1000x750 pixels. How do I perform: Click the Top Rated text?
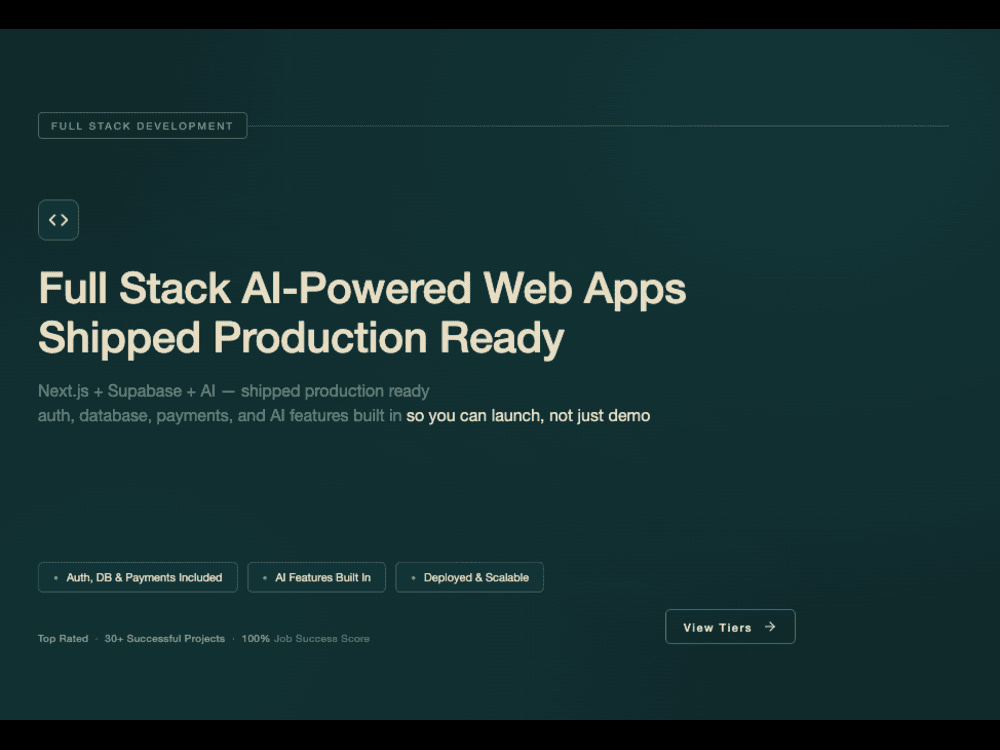pyautogui.click(x=63, y=638)
